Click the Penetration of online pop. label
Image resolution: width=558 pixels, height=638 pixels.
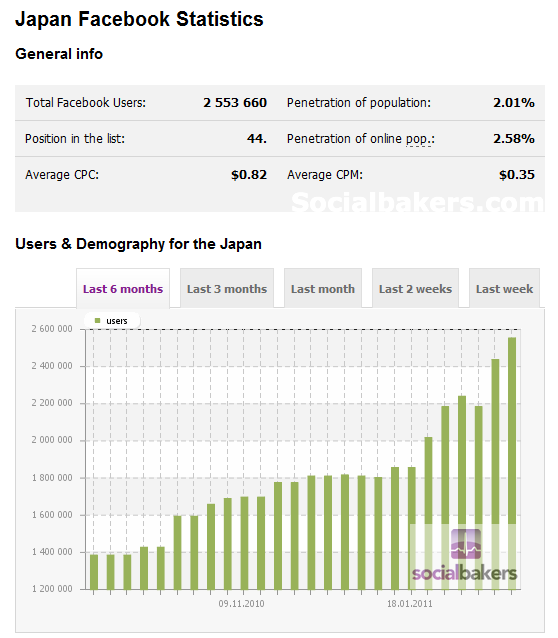[361, 139]
